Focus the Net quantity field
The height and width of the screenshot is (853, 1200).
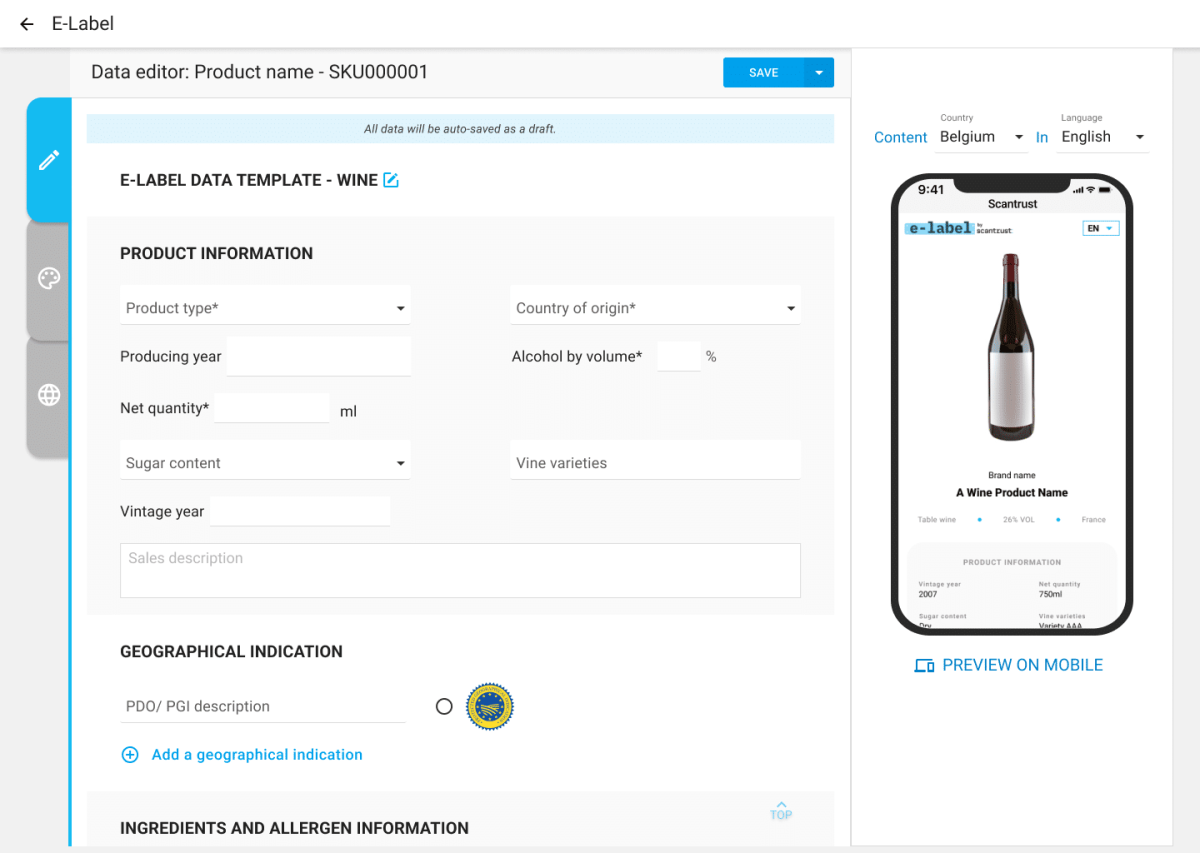coord(272,408)
